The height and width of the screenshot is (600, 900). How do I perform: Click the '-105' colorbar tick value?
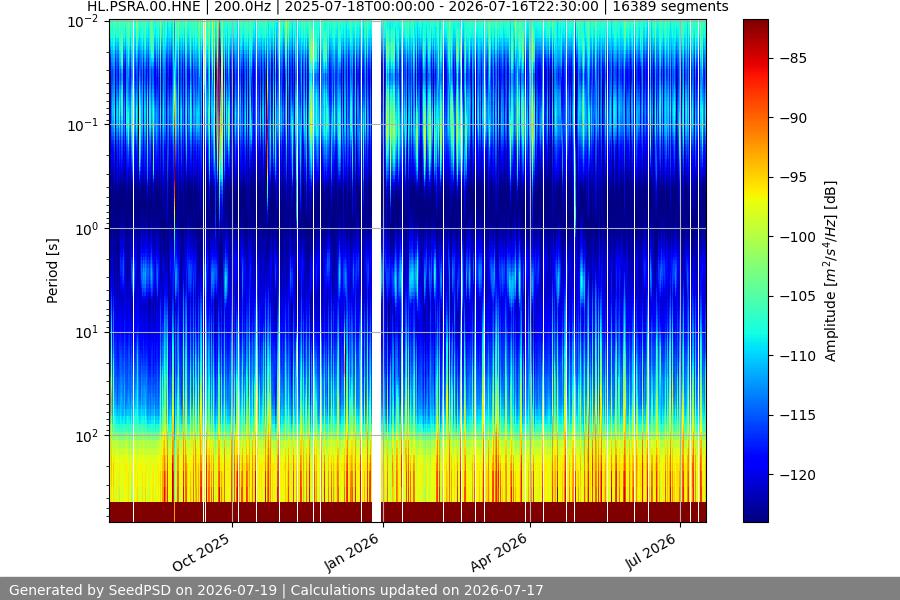(797, 296)
